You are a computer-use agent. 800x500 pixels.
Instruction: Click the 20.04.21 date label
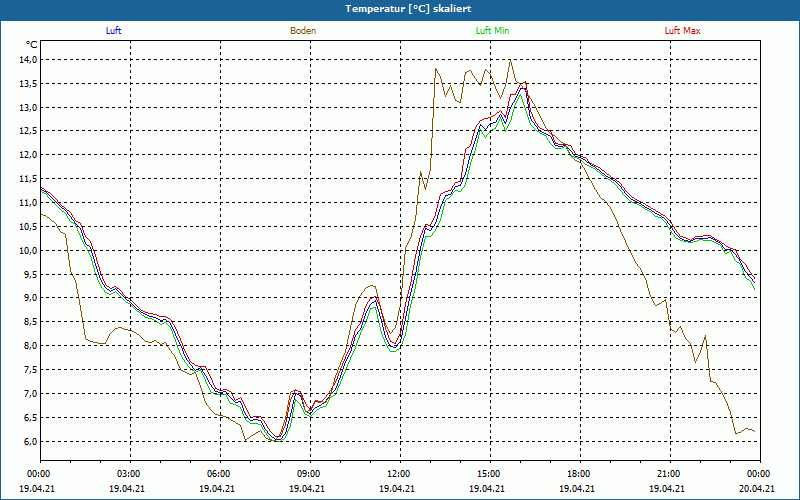coord(757,488)
